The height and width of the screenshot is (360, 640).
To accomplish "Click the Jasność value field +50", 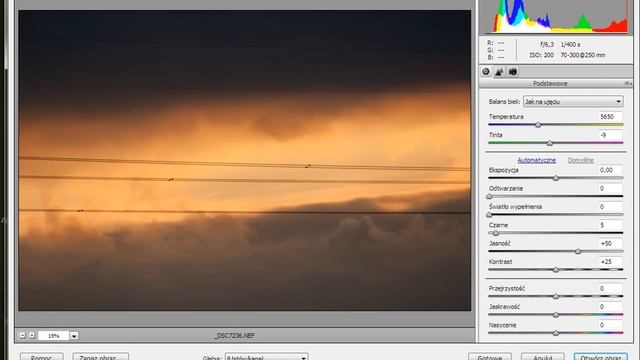I will coord(610,243).
